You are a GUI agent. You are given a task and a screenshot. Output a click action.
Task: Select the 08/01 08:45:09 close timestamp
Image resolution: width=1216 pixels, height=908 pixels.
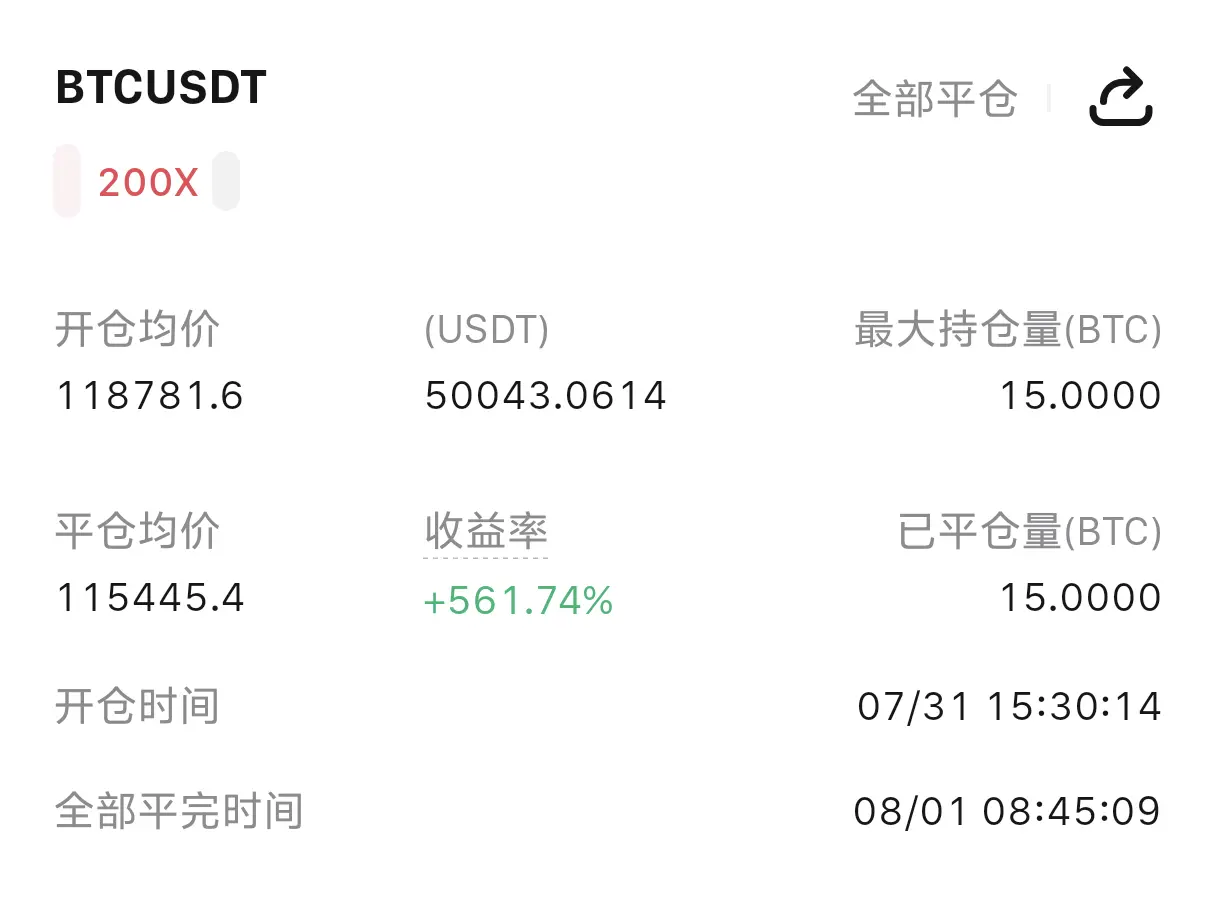coord(1008,811)
